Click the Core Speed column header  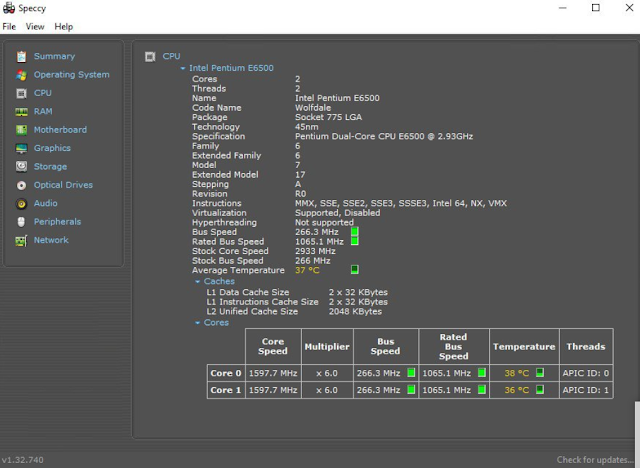[x=273, y=346]
